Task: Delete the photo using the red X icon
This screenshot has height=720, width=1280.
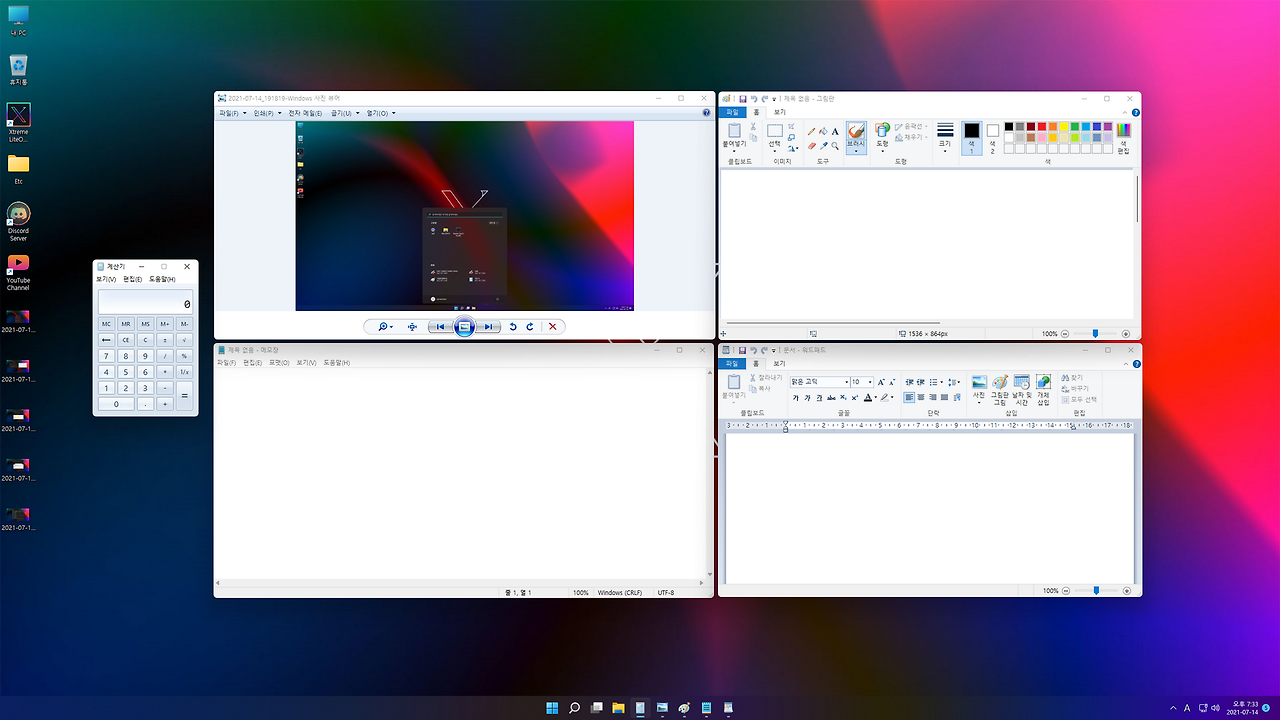Action: pos(553,326)
